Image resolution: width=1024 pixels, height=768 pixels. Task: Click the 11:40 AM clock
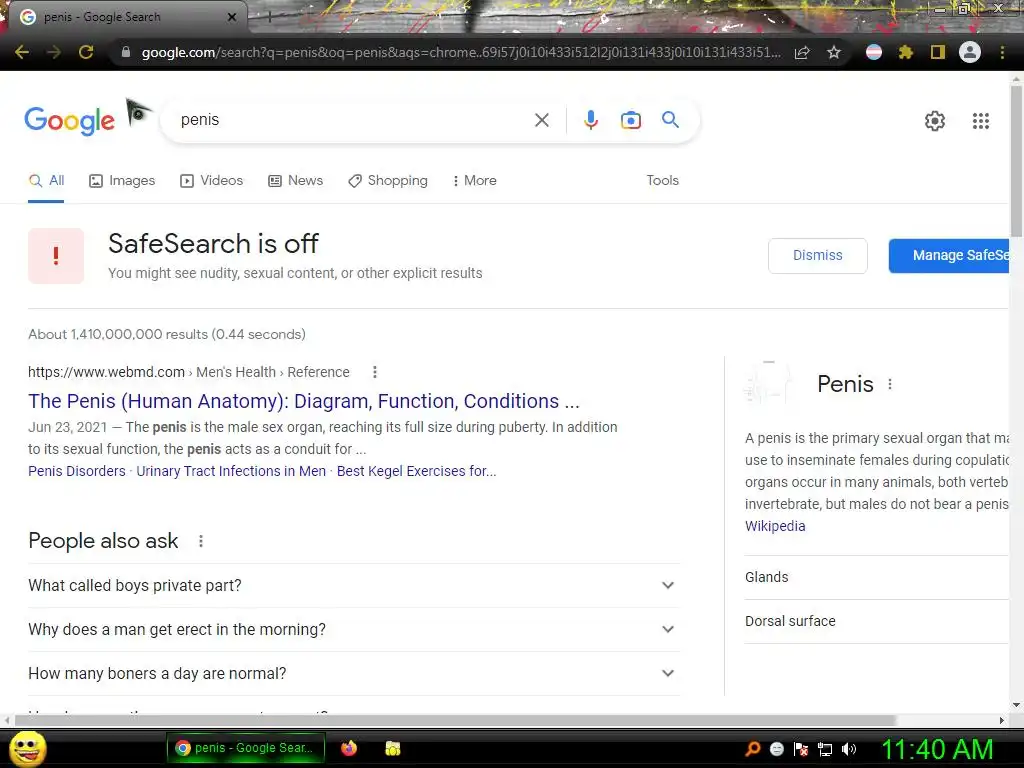(937, 749)
